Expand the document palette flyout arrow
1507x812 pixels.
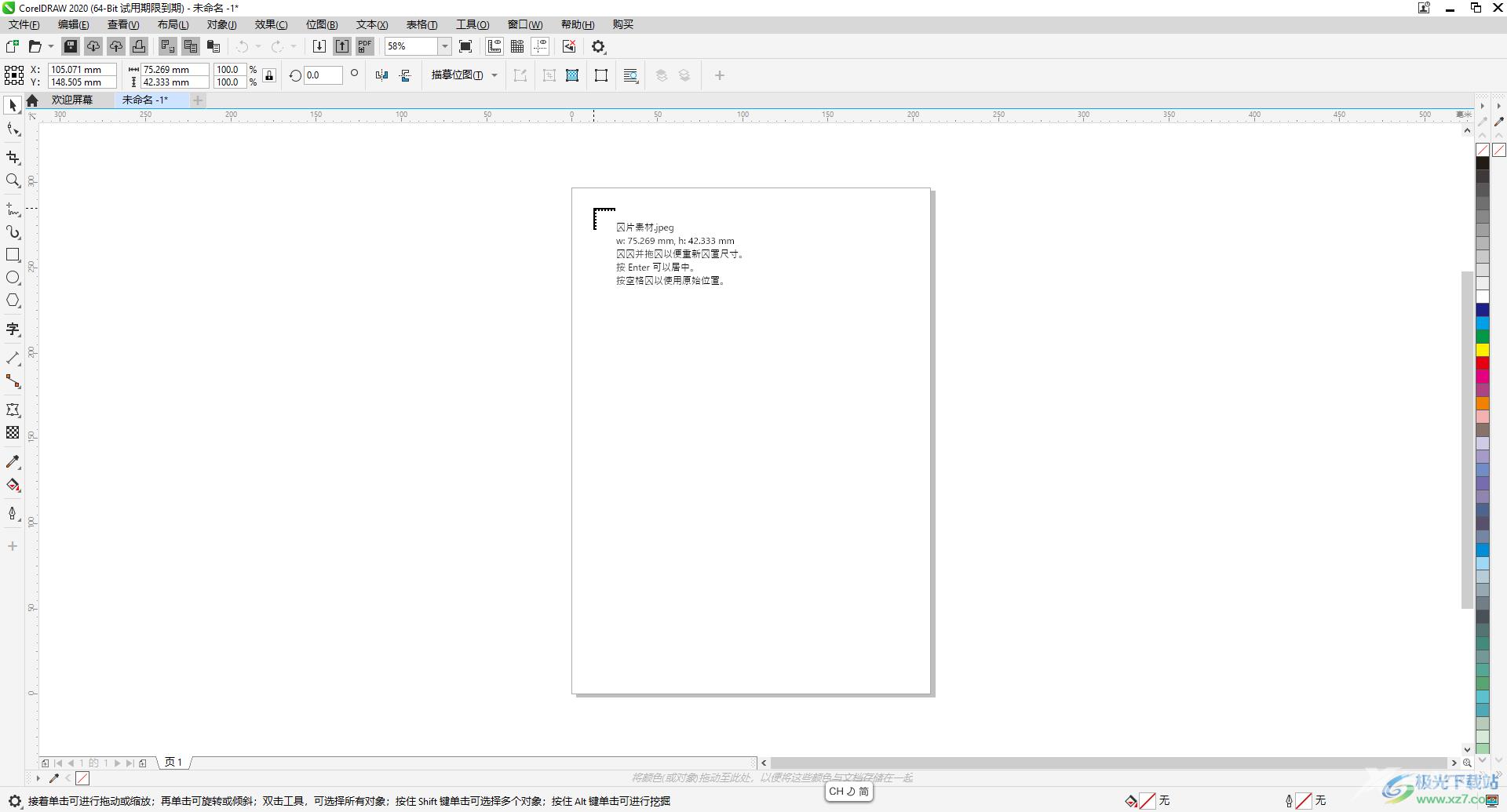[x=38, y=778]
